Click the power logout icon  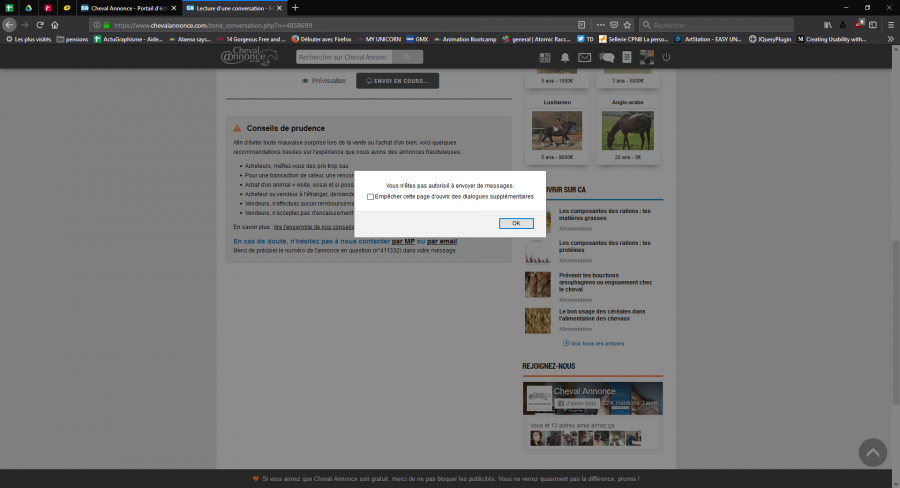[x=666, y=58]
